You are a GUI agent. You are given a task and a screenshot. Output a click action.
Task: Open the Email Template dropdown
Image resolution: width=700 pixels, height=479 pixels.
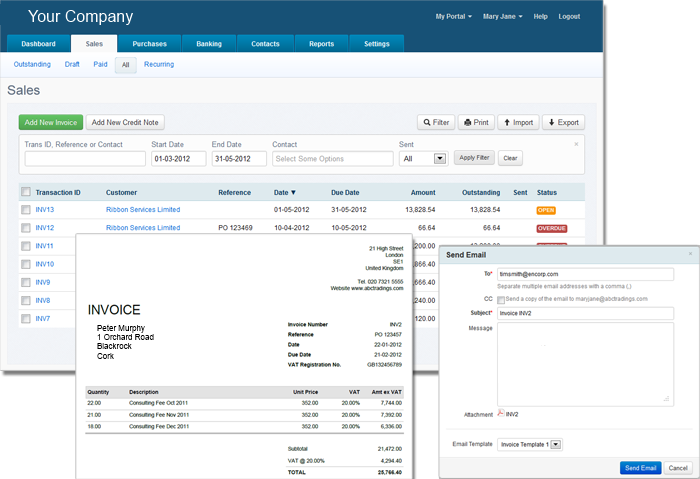pos(555,444)
